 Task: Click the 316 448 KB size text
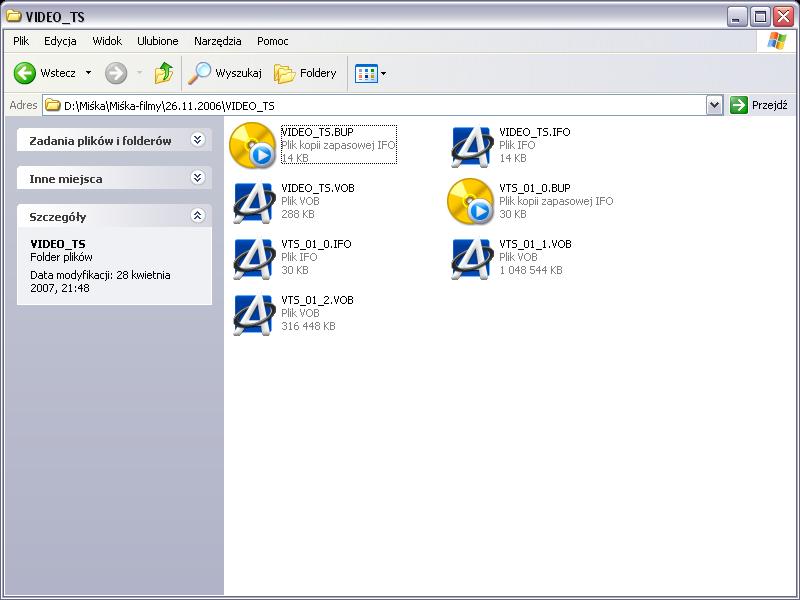(x=308, y=327)
